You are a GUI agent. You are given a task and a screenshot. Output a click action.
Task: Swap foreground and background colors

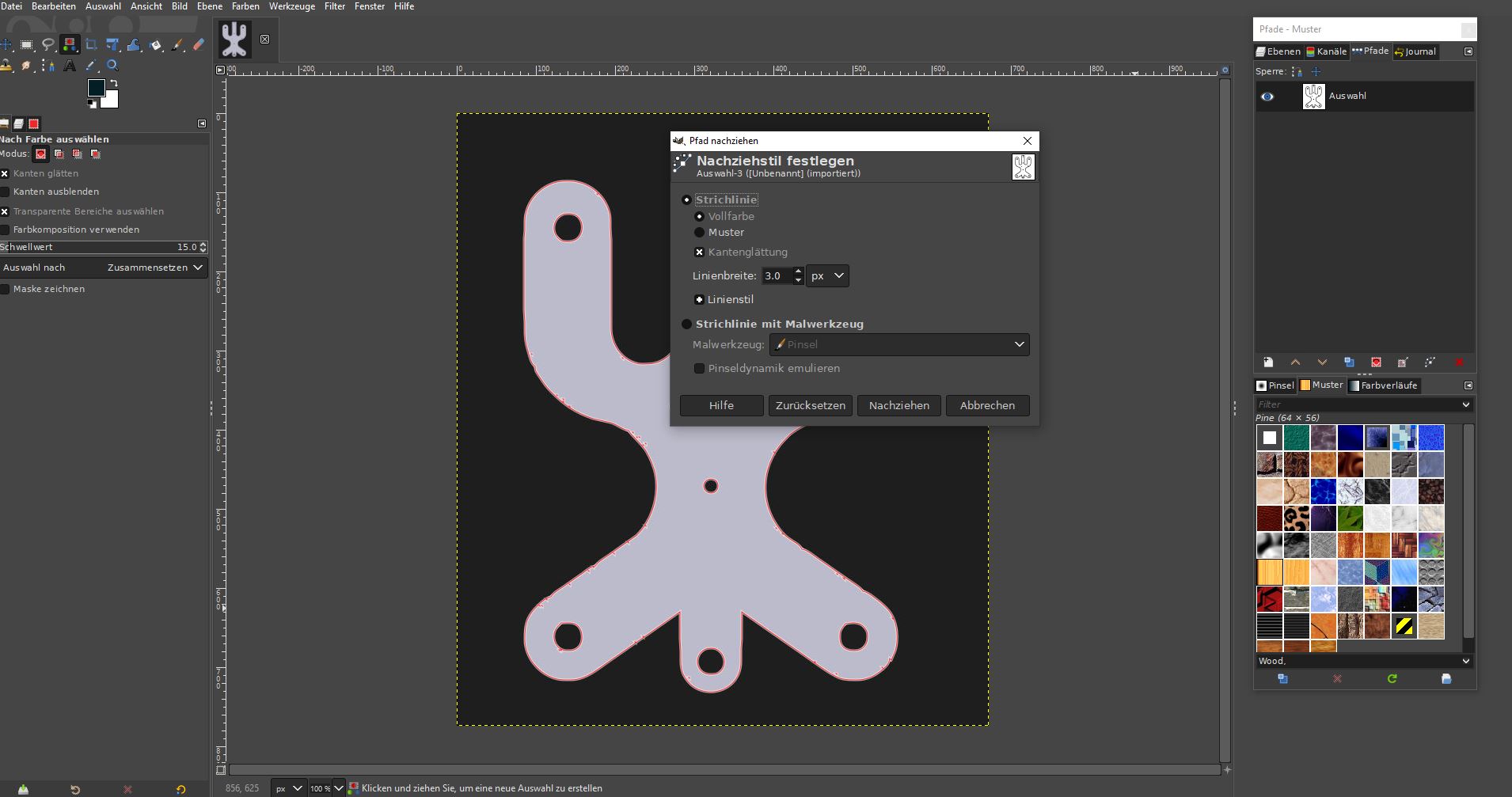115,83
